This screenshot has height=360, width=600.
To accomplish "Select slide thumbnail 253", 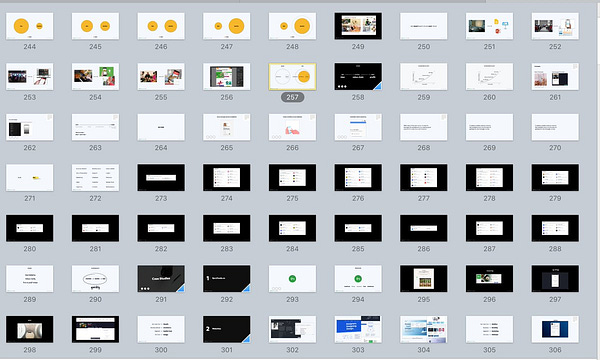I will pyautogui.click(x=29, y=77).
